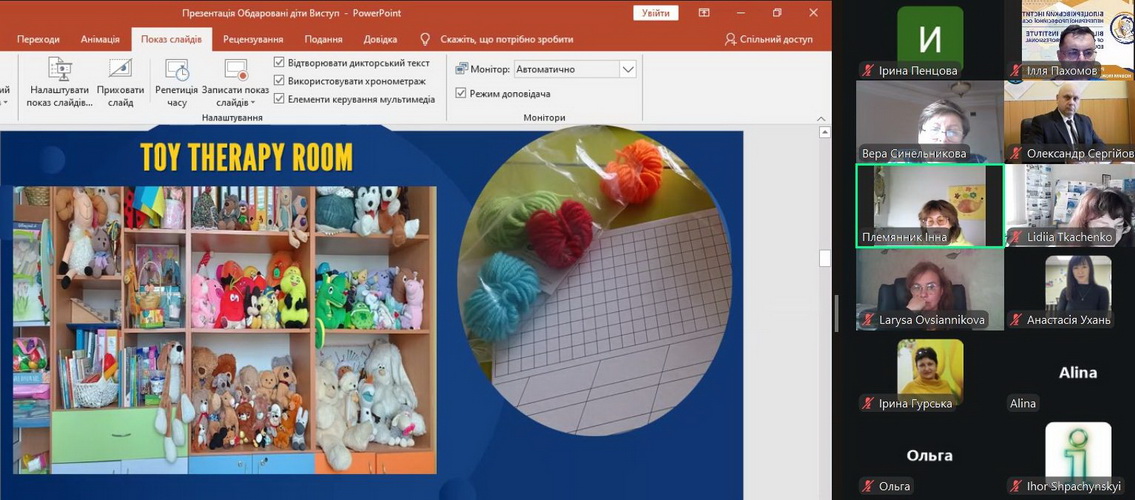Disable Режим доповідача checkbox
Screen dimensions: 1135x500
[461, 94]
